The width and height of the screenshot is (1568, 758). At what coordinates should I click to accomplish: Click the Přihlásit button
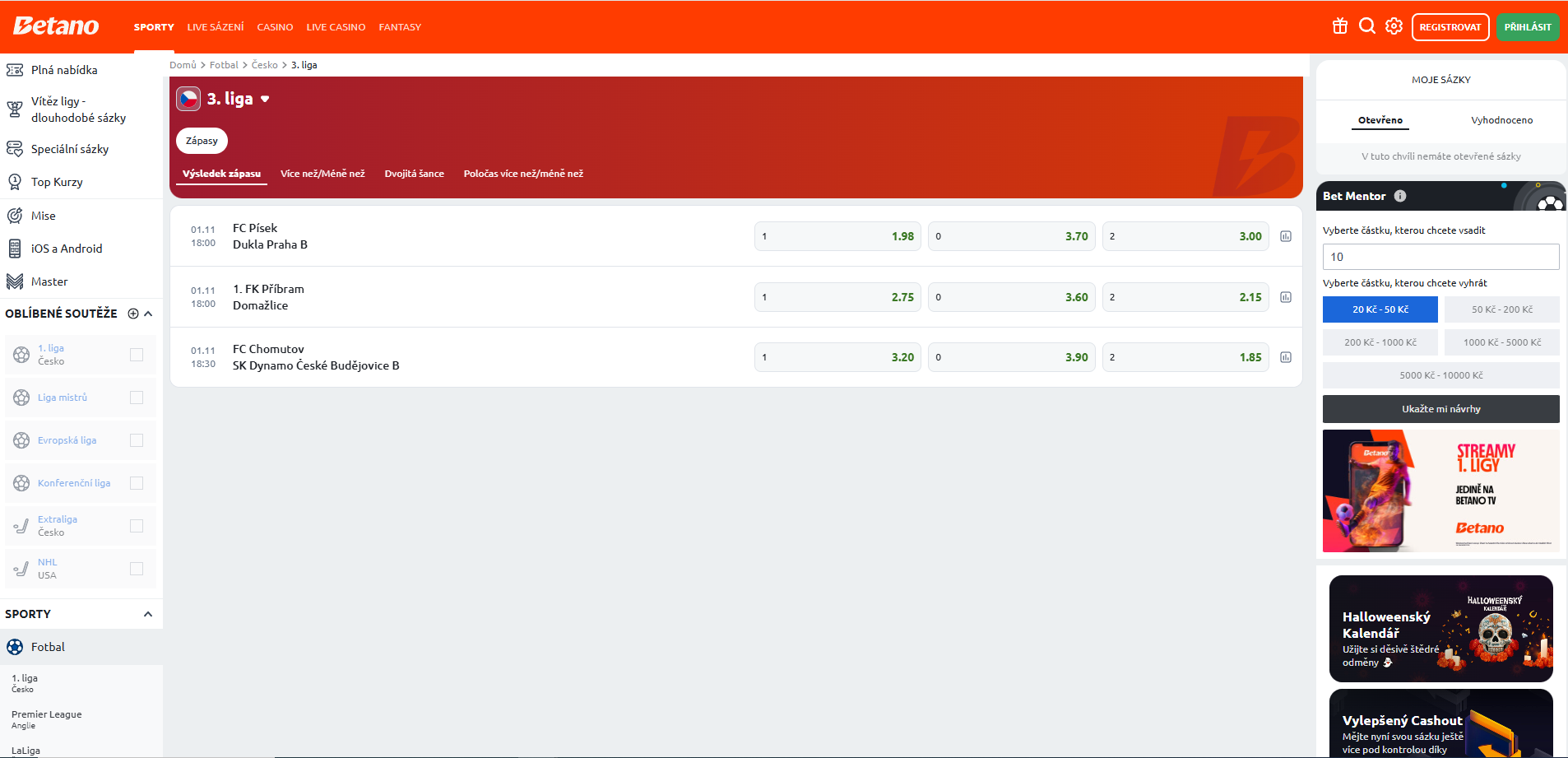[1528, 27]
